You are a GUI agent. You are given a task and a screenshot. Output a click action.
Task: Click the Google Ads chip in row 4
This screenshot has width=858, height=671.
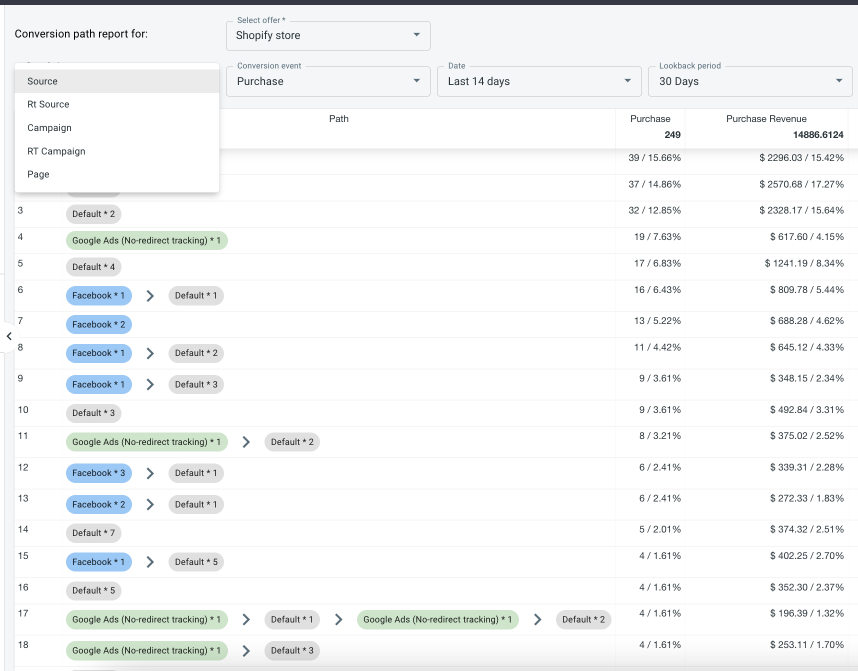click(147, 240)
